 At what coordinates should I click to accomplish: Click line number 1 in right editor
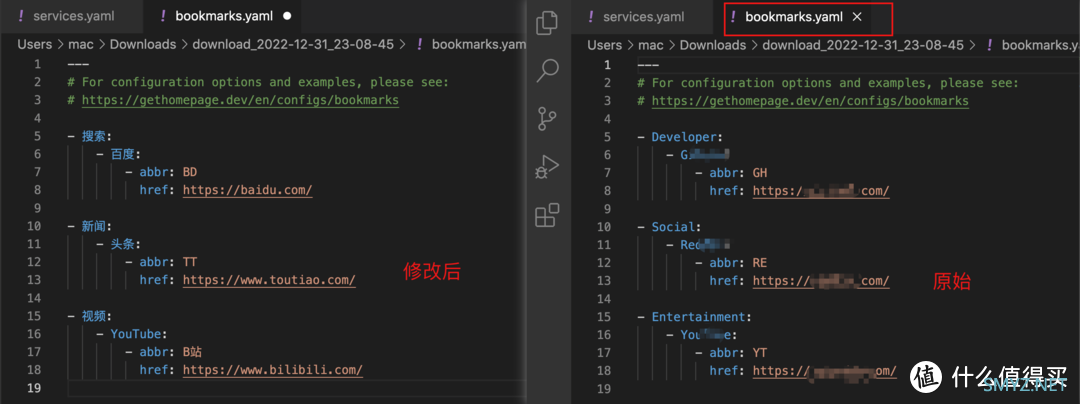(607, 65)
